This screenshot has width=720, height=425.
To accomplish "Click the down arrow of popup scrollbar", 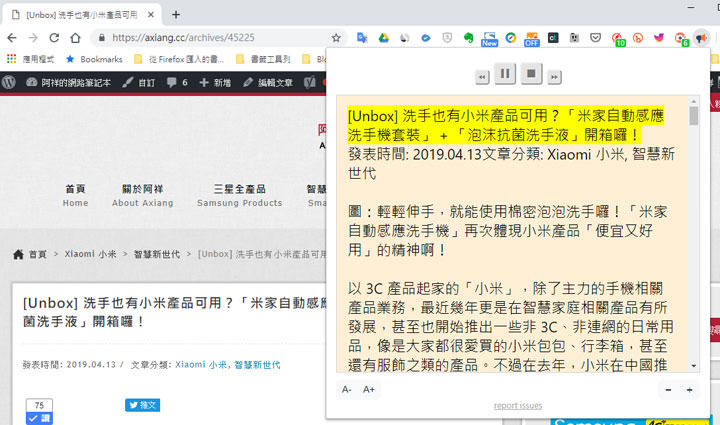I will click(x=693, y=366).
